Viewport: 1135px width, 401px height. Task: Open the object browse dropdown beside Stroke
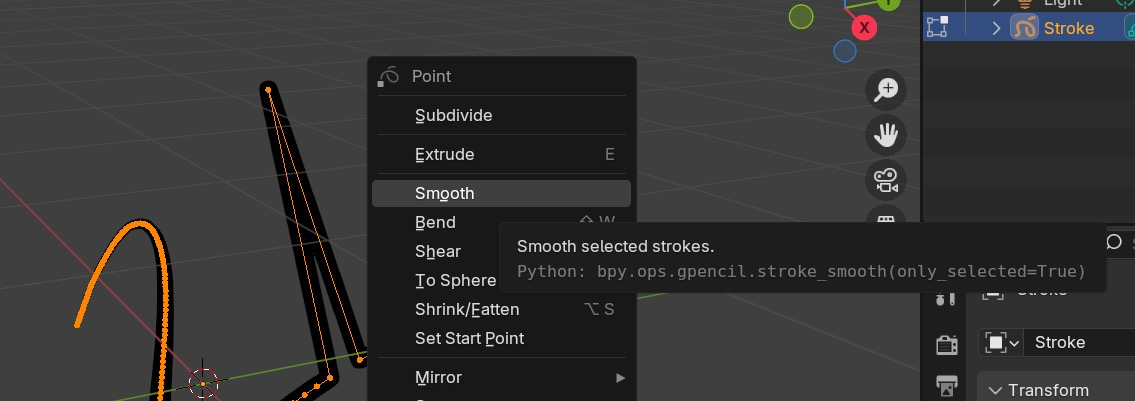[x=1001, y=343]
